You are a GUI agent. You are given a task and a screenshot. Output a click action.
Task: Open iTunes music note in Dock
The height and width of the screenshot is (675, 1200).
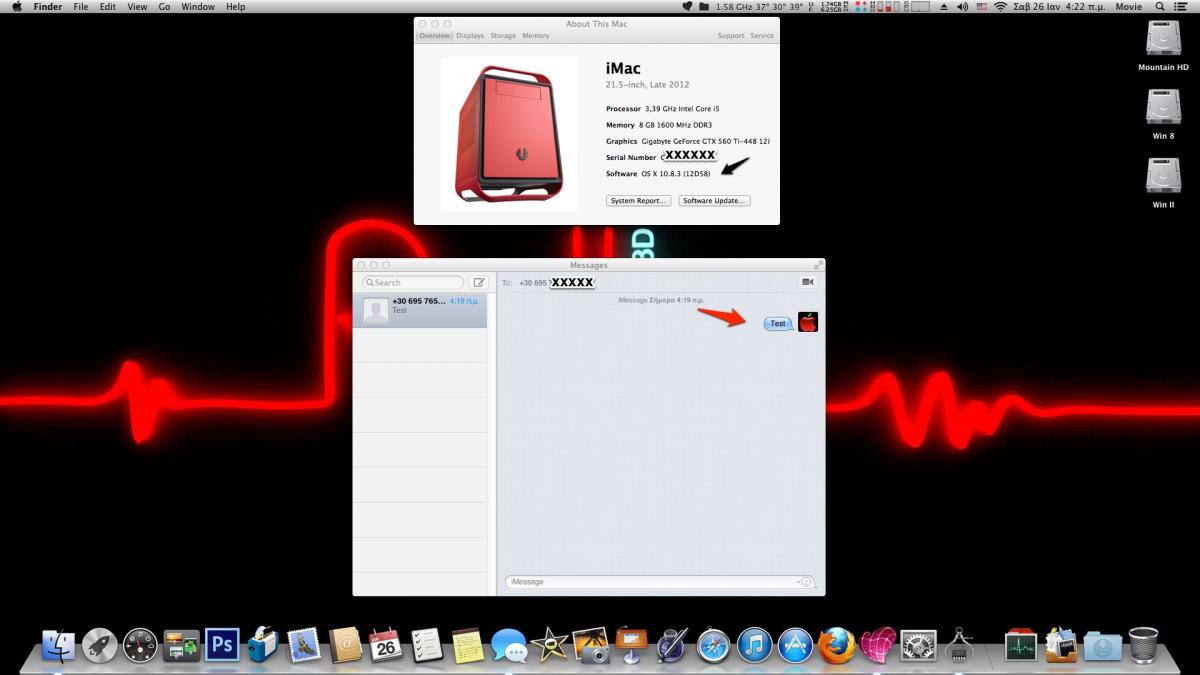(x=755, y=645)
